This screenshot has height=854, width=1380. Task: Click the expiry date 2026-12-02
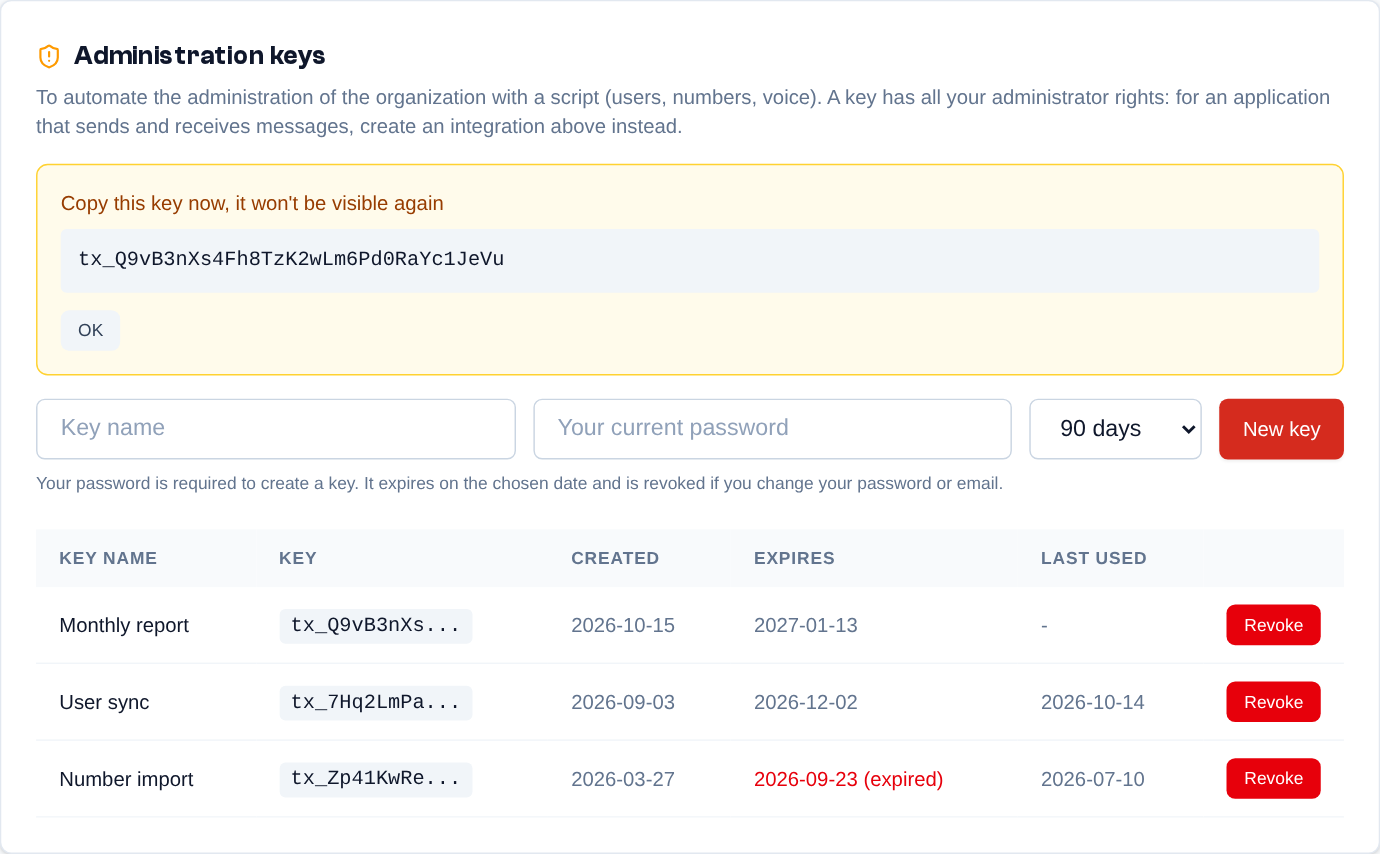806,703
